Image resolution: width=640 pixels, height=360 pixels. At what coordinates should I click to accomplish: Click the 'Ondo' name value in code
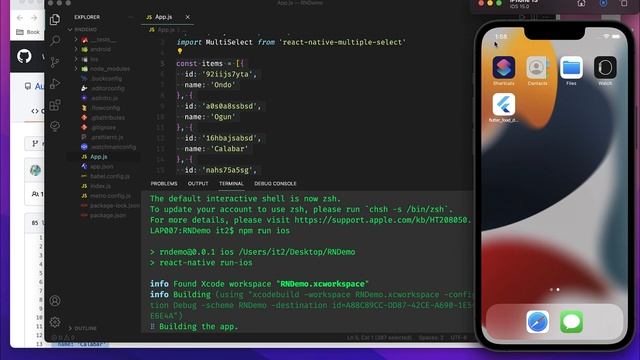coord(222,85)
